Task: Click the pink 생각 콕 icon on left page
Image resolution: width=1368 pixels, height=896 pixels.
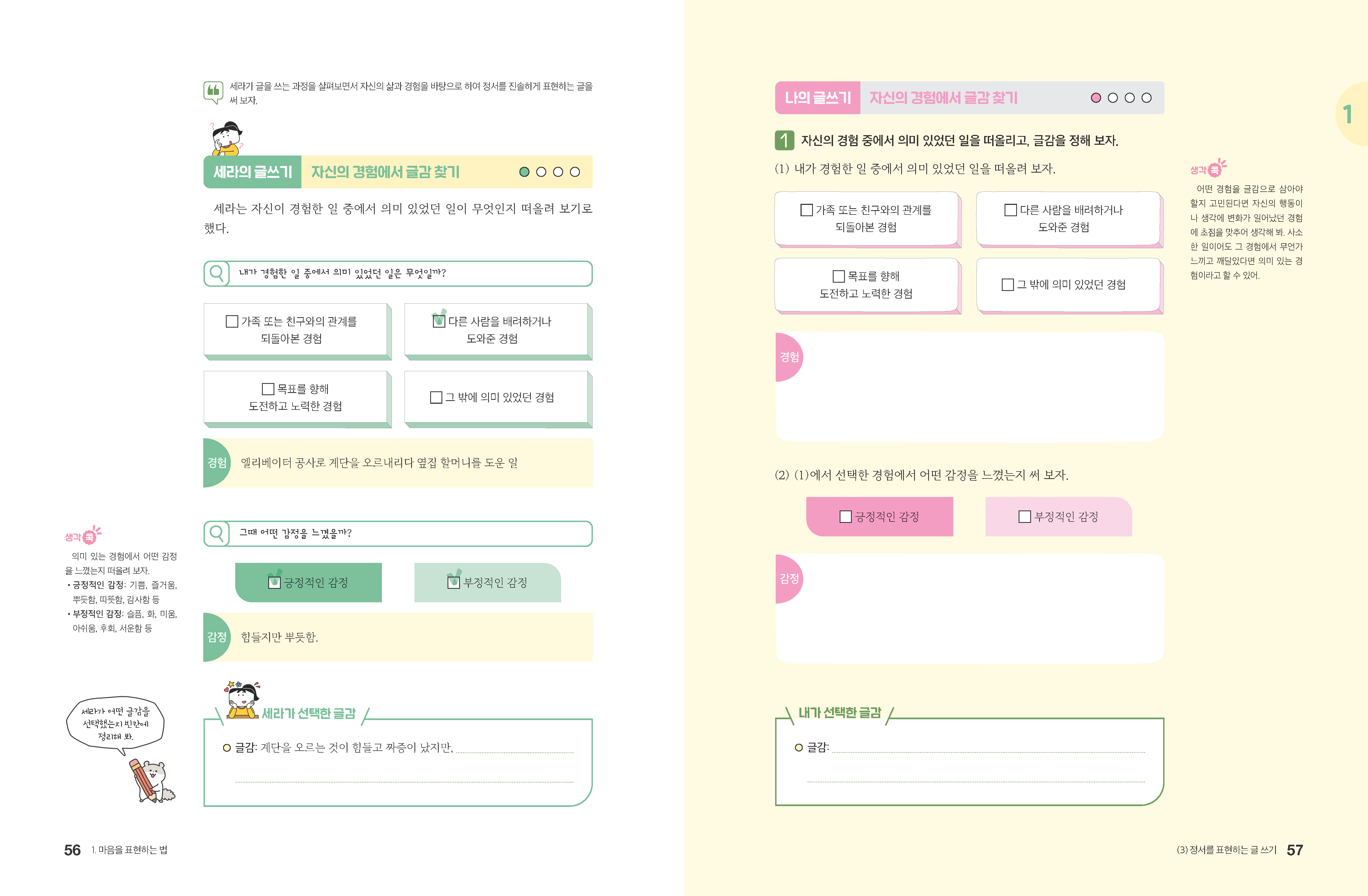Action: coord(84,536)
